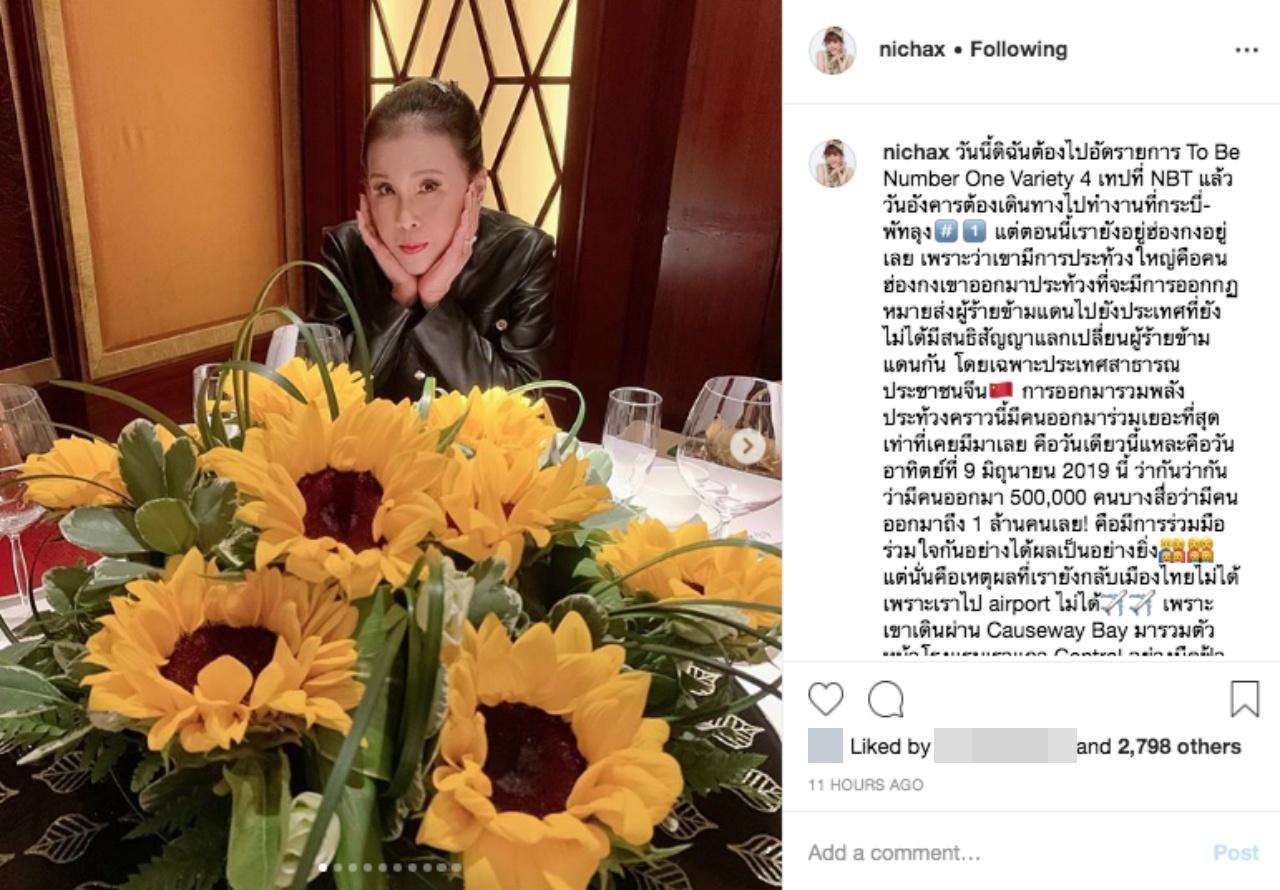Click the China flag emoji in caption
This screenshot has height=890, width=1280.
(1002, 390)
